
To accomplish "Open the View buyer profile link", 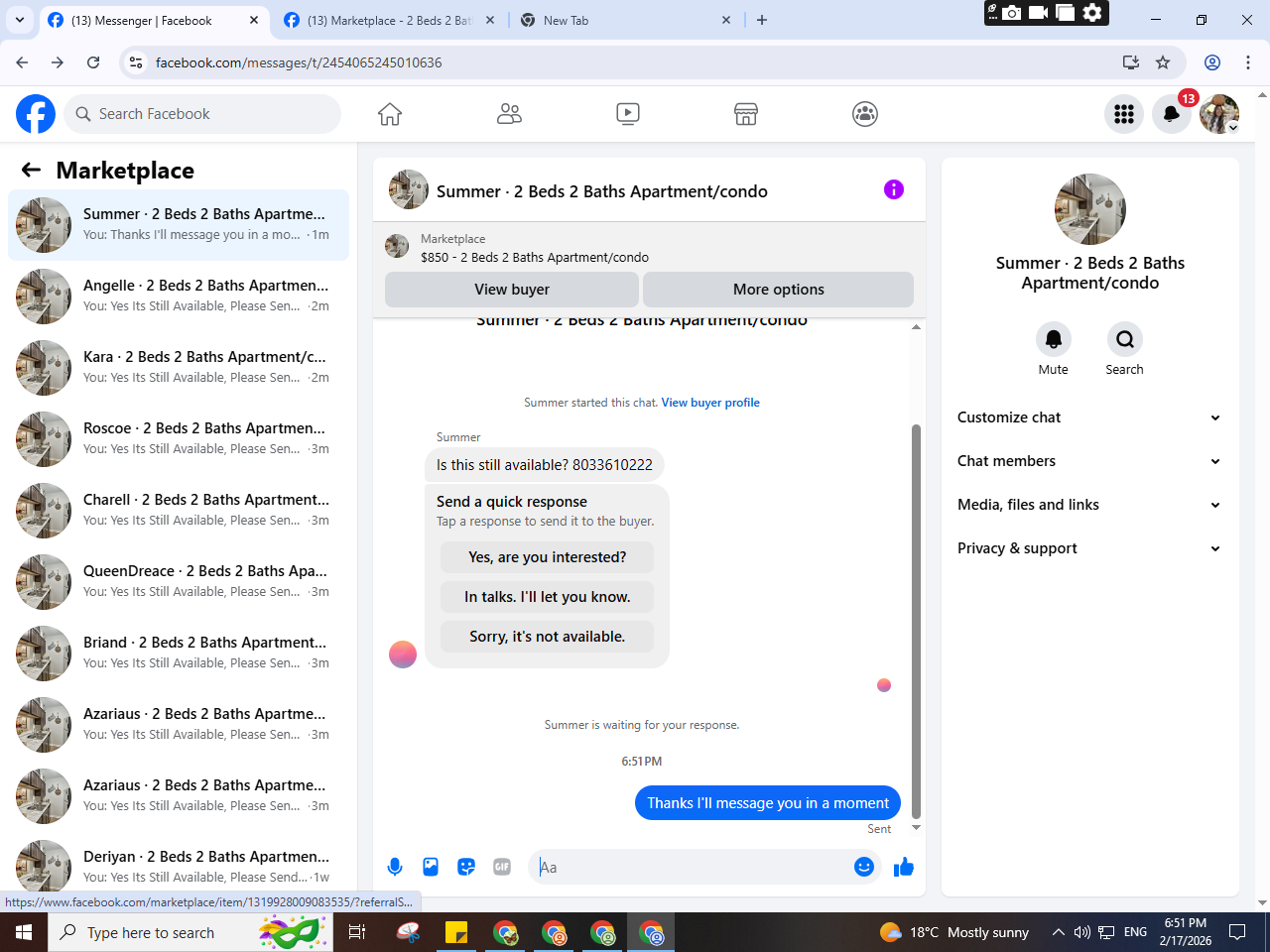I will click(710, 403).
